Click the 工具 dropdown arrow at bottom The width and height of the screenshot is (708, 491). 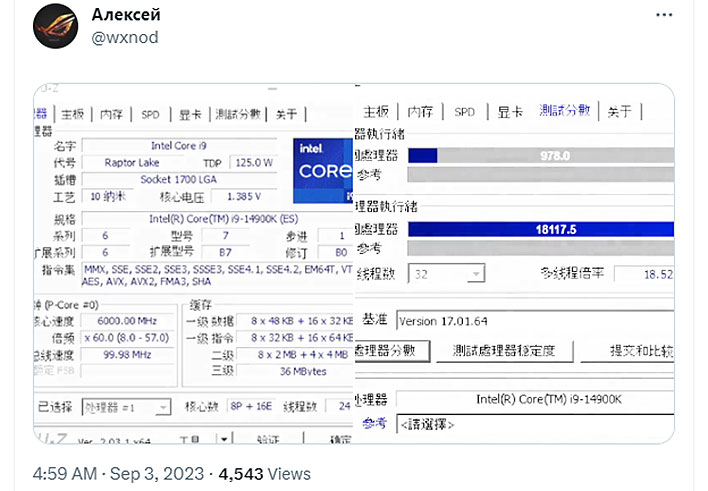224,439
